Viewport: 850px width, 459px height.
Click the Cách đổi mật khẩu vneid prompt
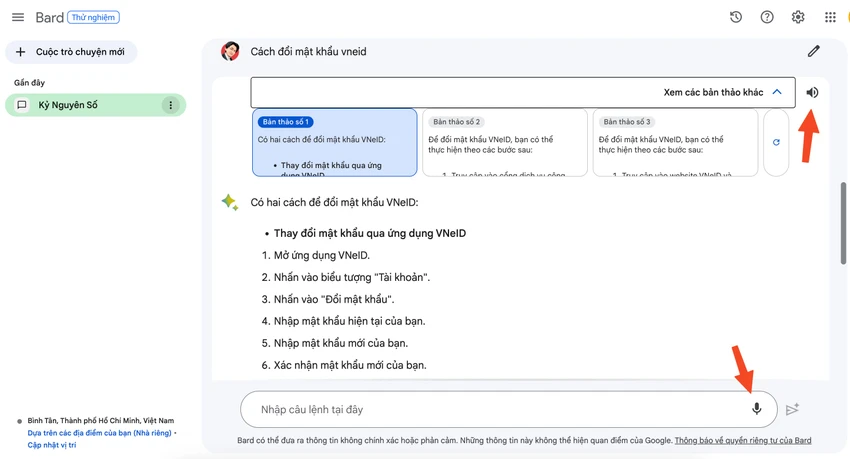tap(308, 51)
